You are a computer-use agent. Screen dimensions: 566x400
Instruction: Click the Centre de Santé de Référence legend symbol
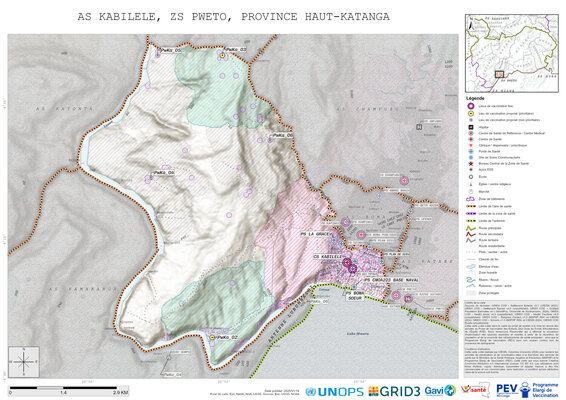coord(471,133)
